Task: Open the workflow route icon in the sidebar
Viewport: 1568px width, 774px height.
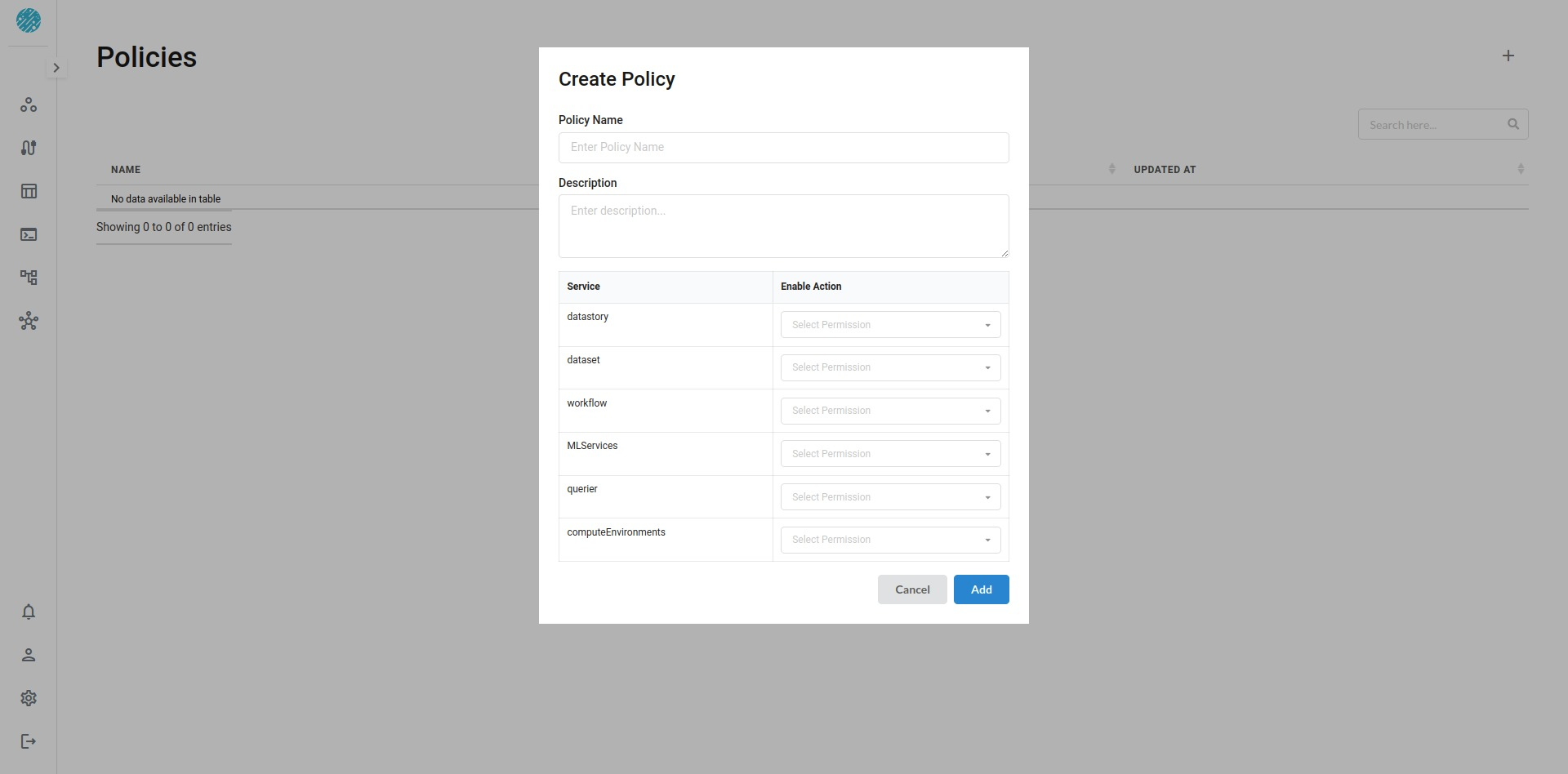Action: (29, 148)
